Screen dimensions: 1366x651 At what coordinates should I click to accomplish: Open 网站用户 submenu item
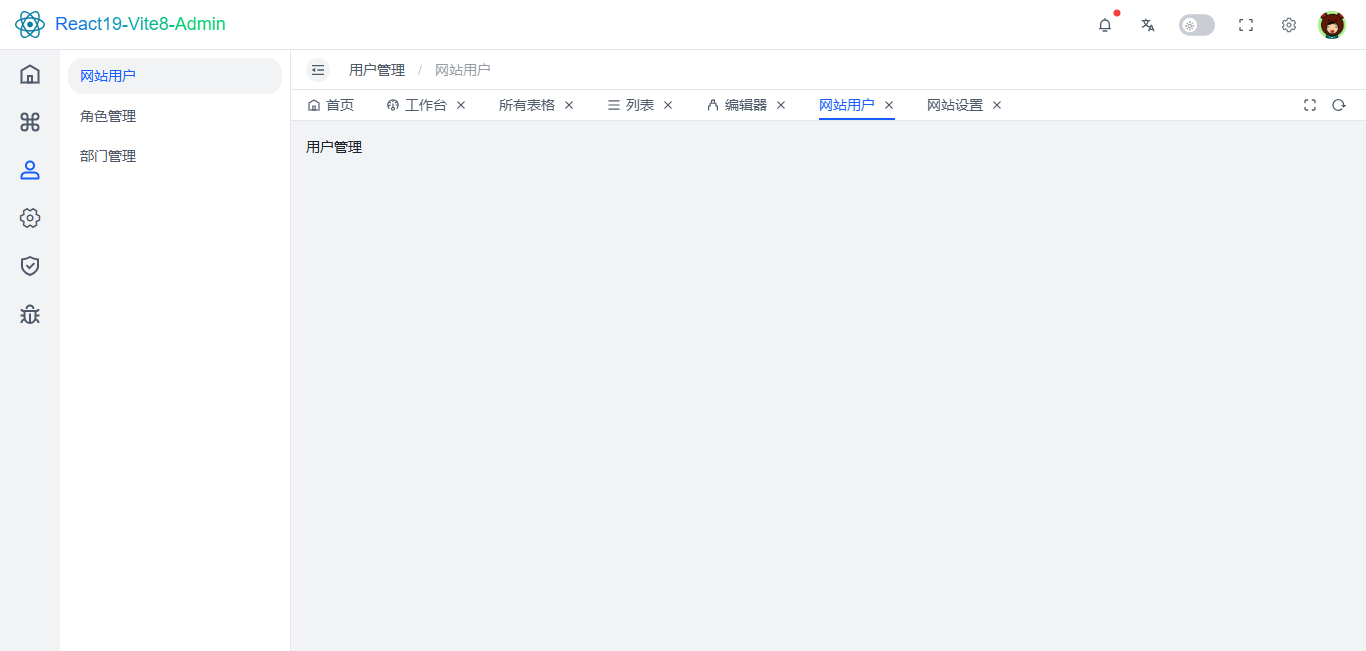[x=175, y=76]
